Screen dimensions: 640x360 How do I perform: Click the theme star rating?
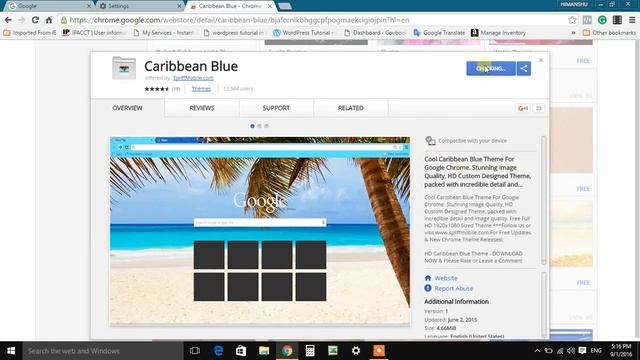156,89
